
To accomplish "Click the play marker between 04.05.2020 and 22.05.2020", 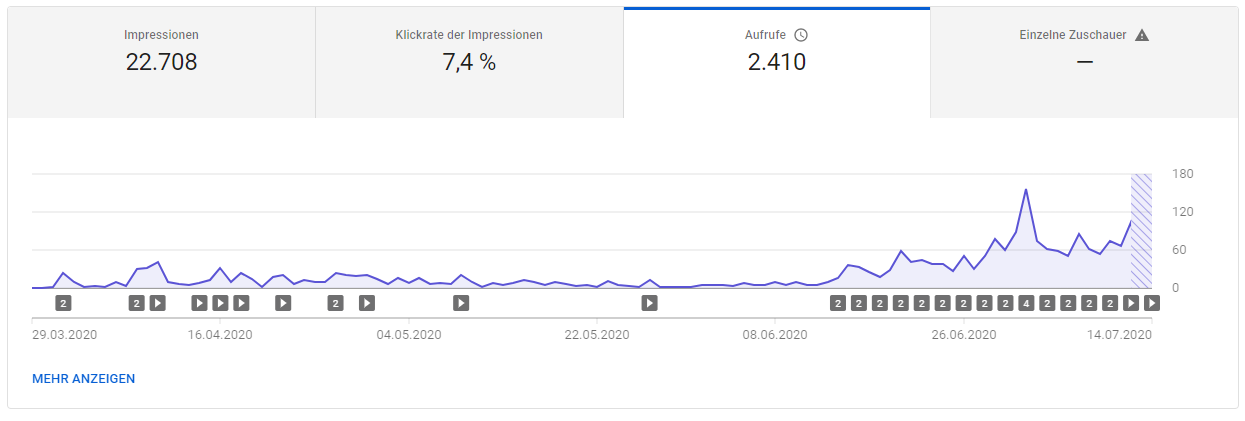I will pyautogui.click(x=461, y=302).
